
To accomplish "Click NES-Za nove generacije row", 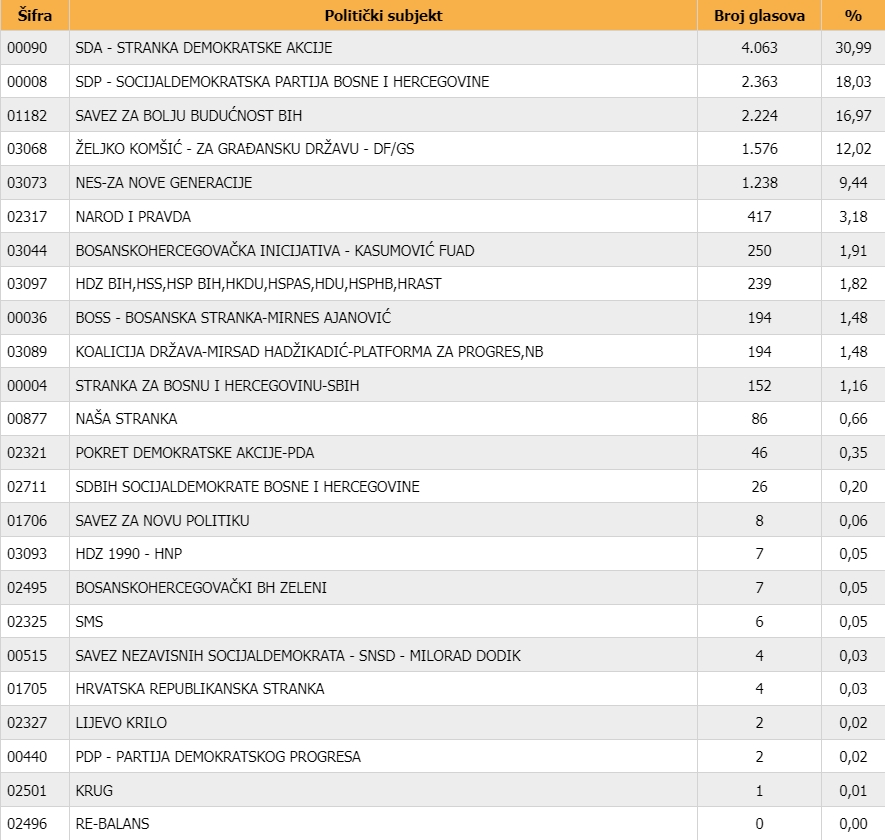I will [164, 183].
